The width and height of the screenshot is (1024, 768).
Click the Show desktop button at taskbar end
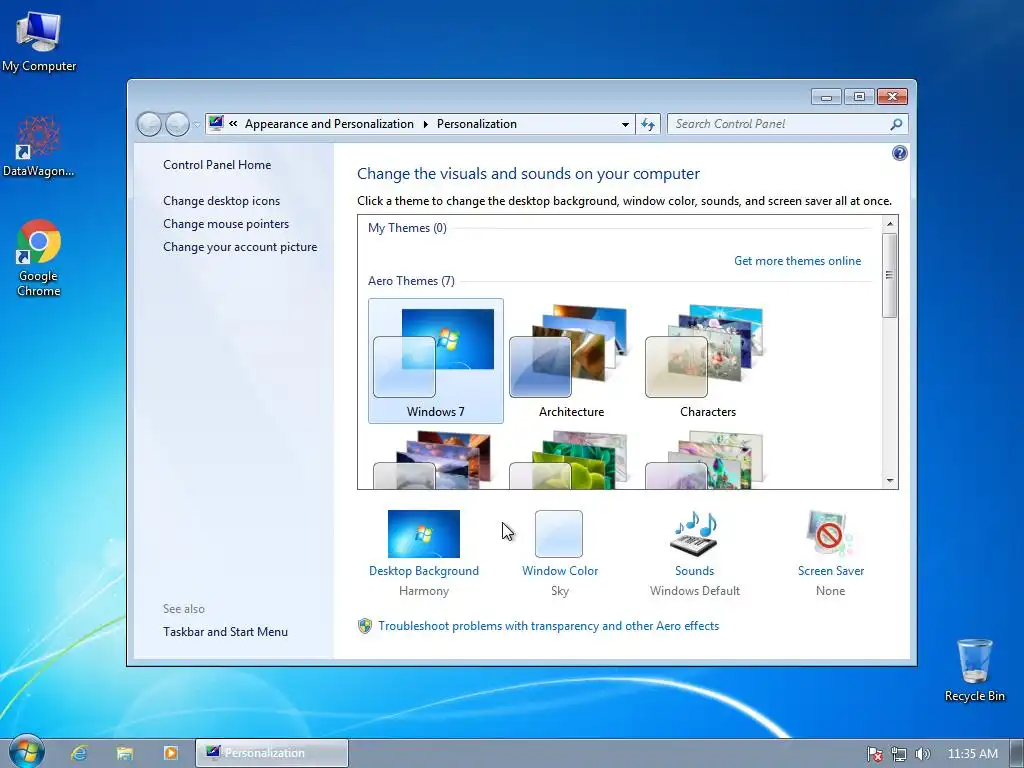coord(1017,753)
